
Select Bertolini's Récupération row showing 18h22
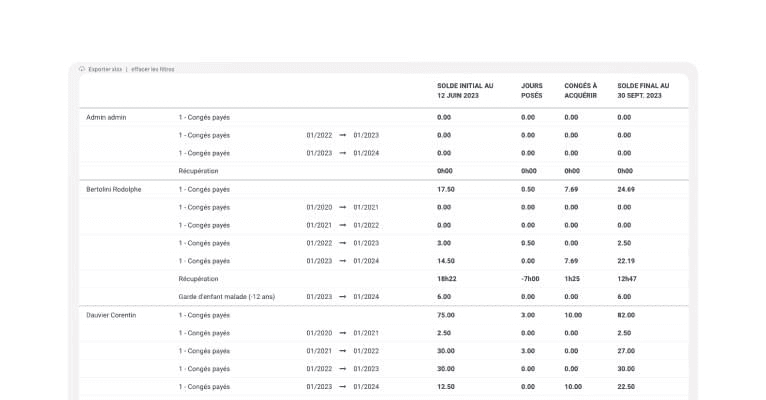click(383, 279)
